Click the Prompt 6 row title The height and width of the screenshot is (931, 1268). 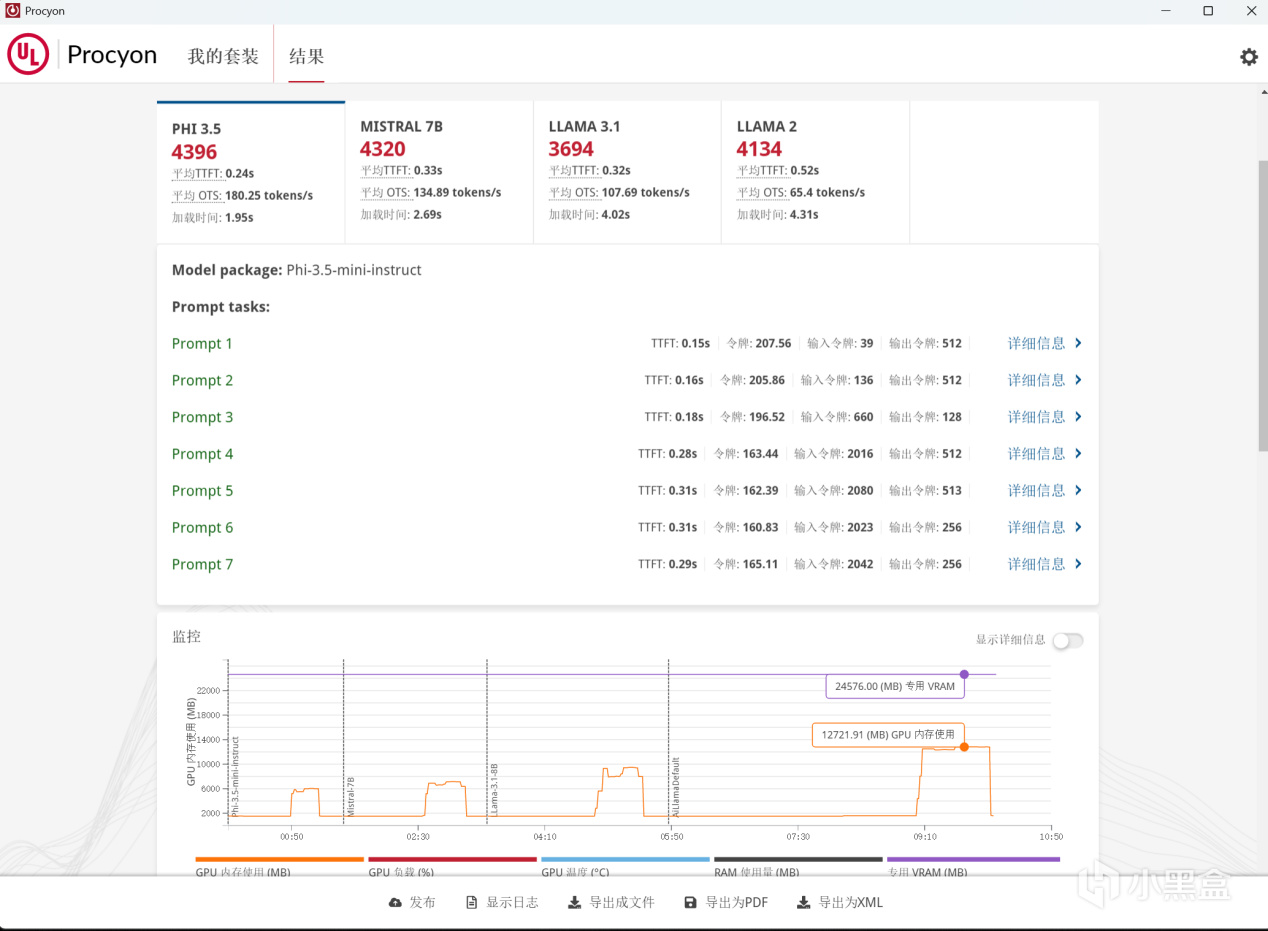[202, 527]
